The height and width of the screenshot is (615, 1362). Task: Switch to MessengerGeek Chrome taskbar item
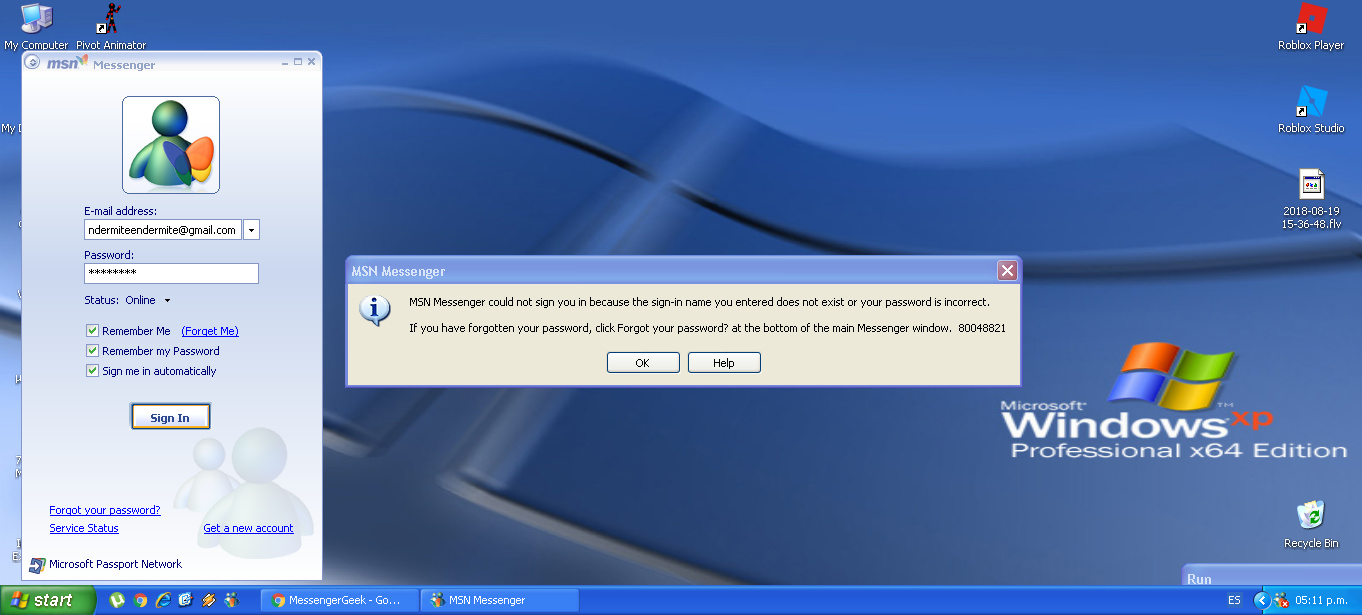click(x=340, y=600)
